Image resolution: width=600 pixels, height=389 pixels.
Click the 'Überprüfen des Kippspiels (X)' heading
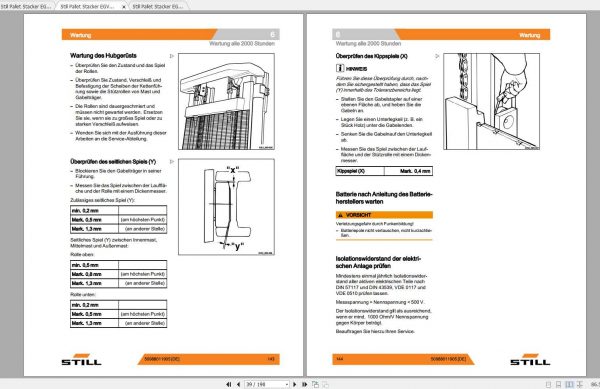coord(372,56)
